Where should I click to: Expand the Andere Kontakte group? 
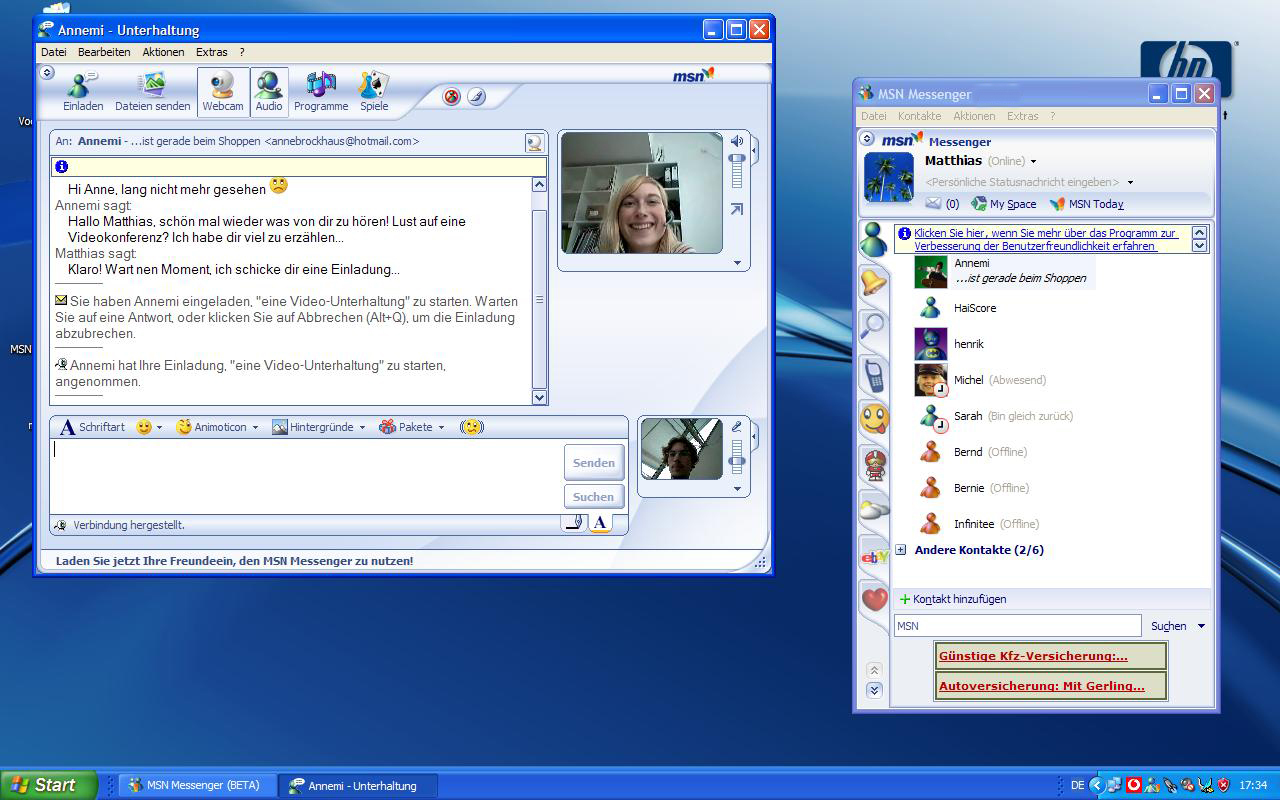click(901, 550)
